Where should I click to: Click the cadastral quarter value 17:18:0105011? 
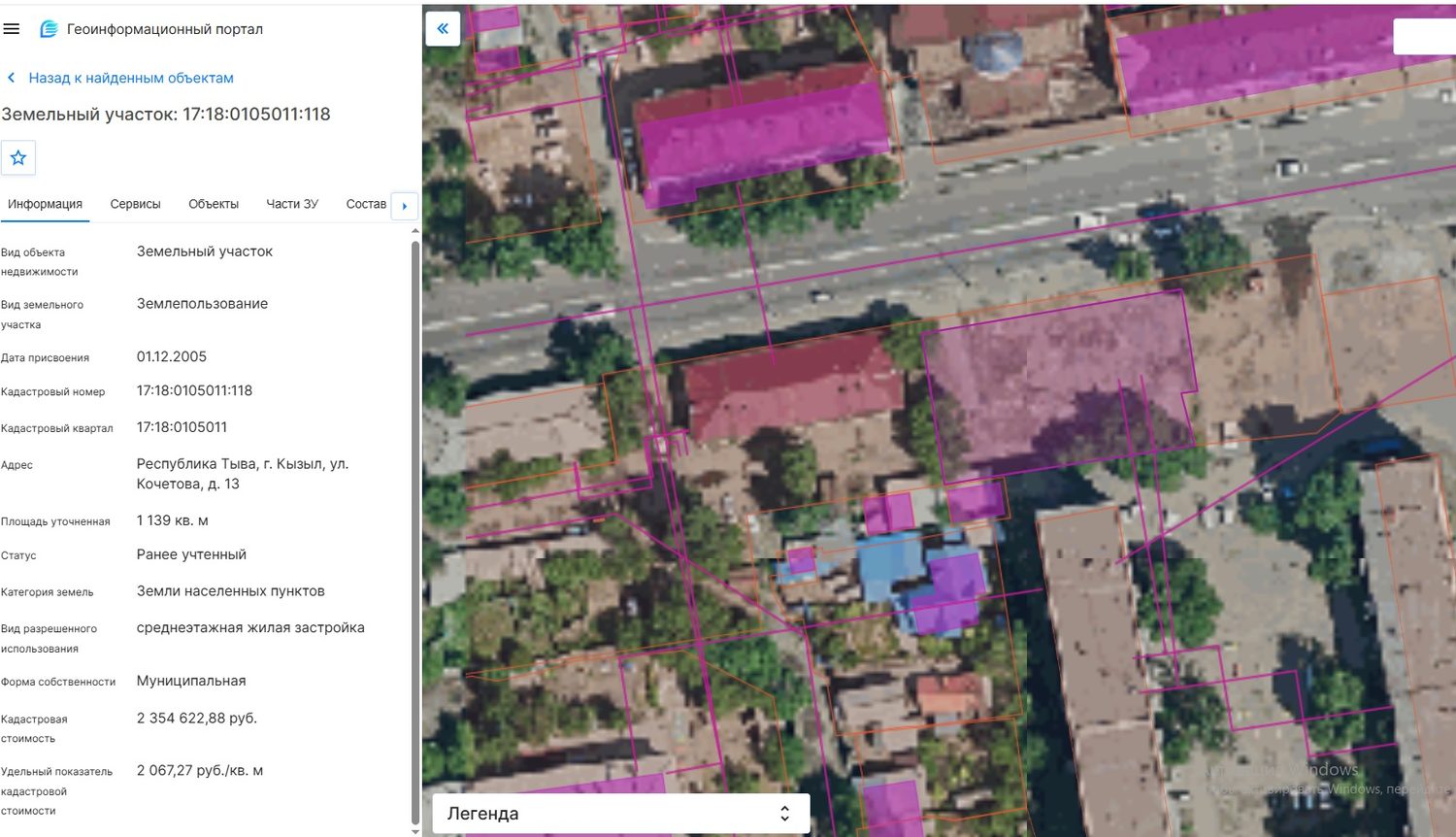pos(182,427)
